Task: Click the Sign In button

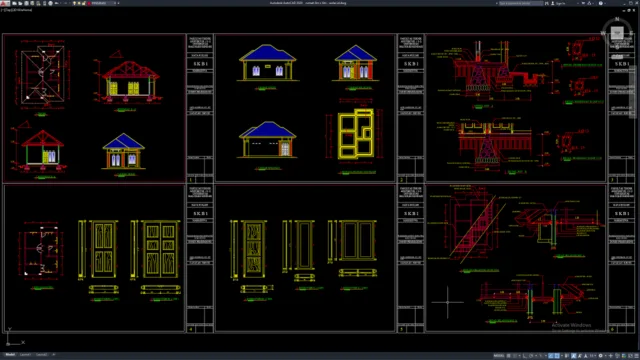Action: pyautogui.click(x=559, y=3)
